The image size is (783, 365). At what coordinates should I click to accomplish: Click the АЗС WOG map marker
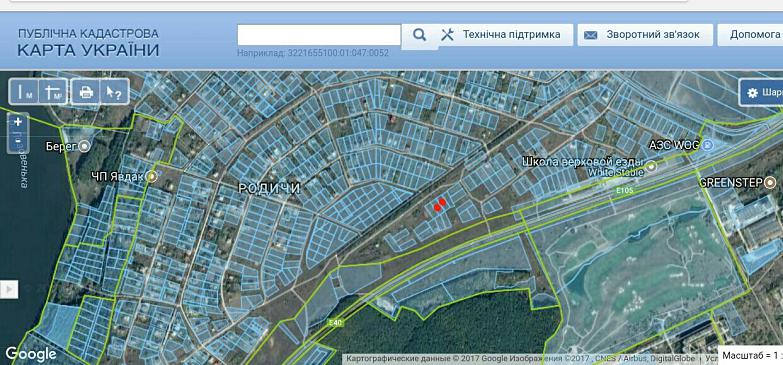708,145
